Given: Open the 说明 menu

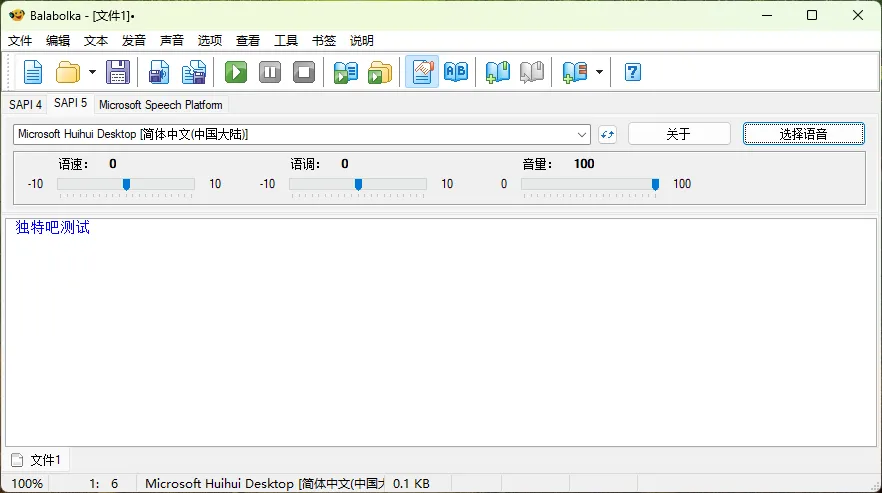Looking at the screenshot, I should [362, 41].
